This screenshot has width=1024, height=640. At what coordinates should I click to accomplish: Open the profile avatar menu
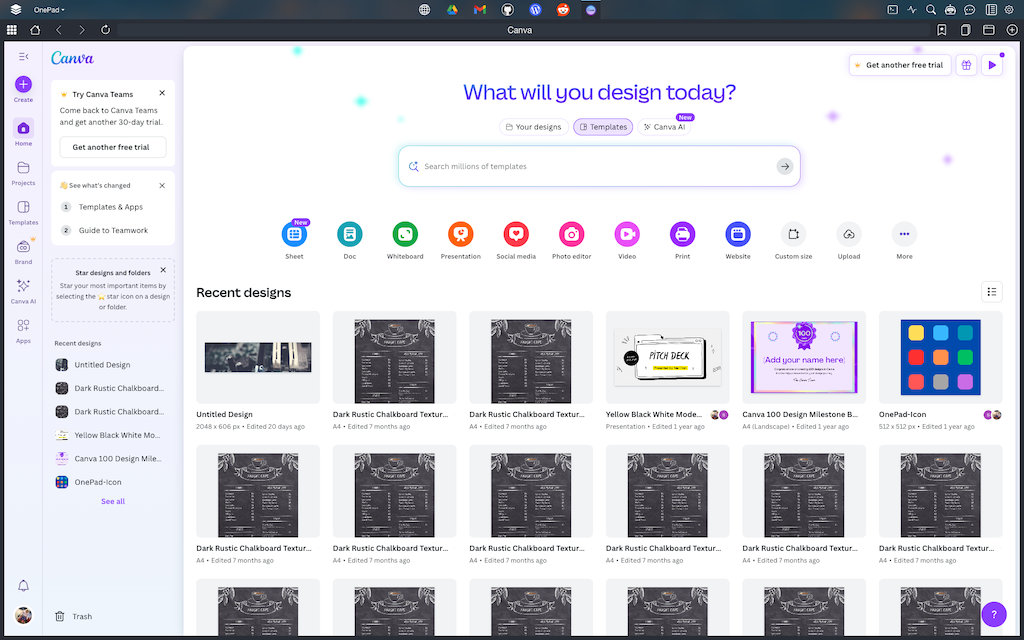(x=23, y=615)
